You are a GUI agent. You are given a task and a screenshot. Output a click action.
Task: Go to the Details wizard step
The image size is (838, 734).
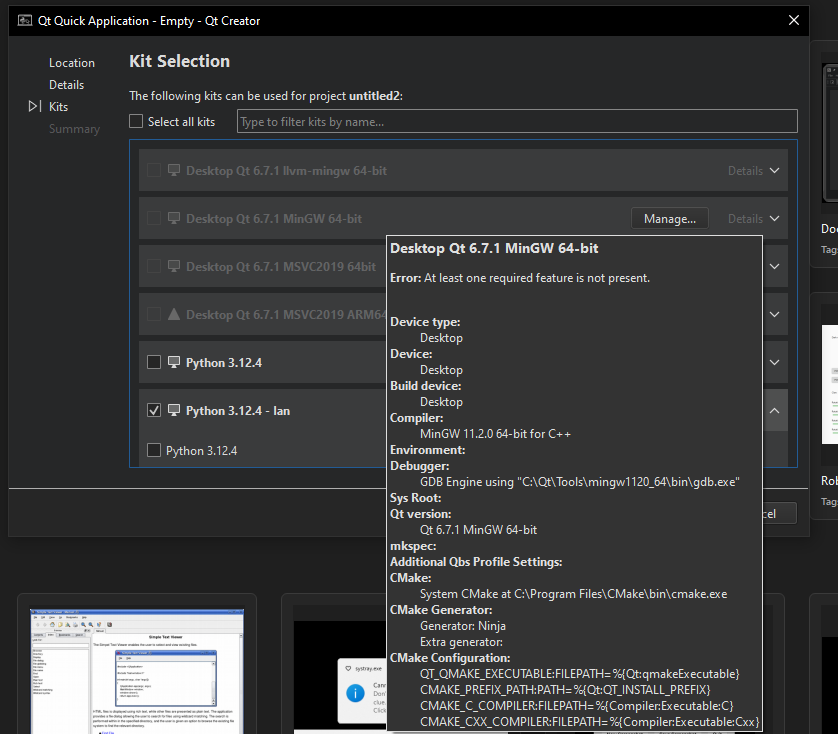(x=66, y=84)
